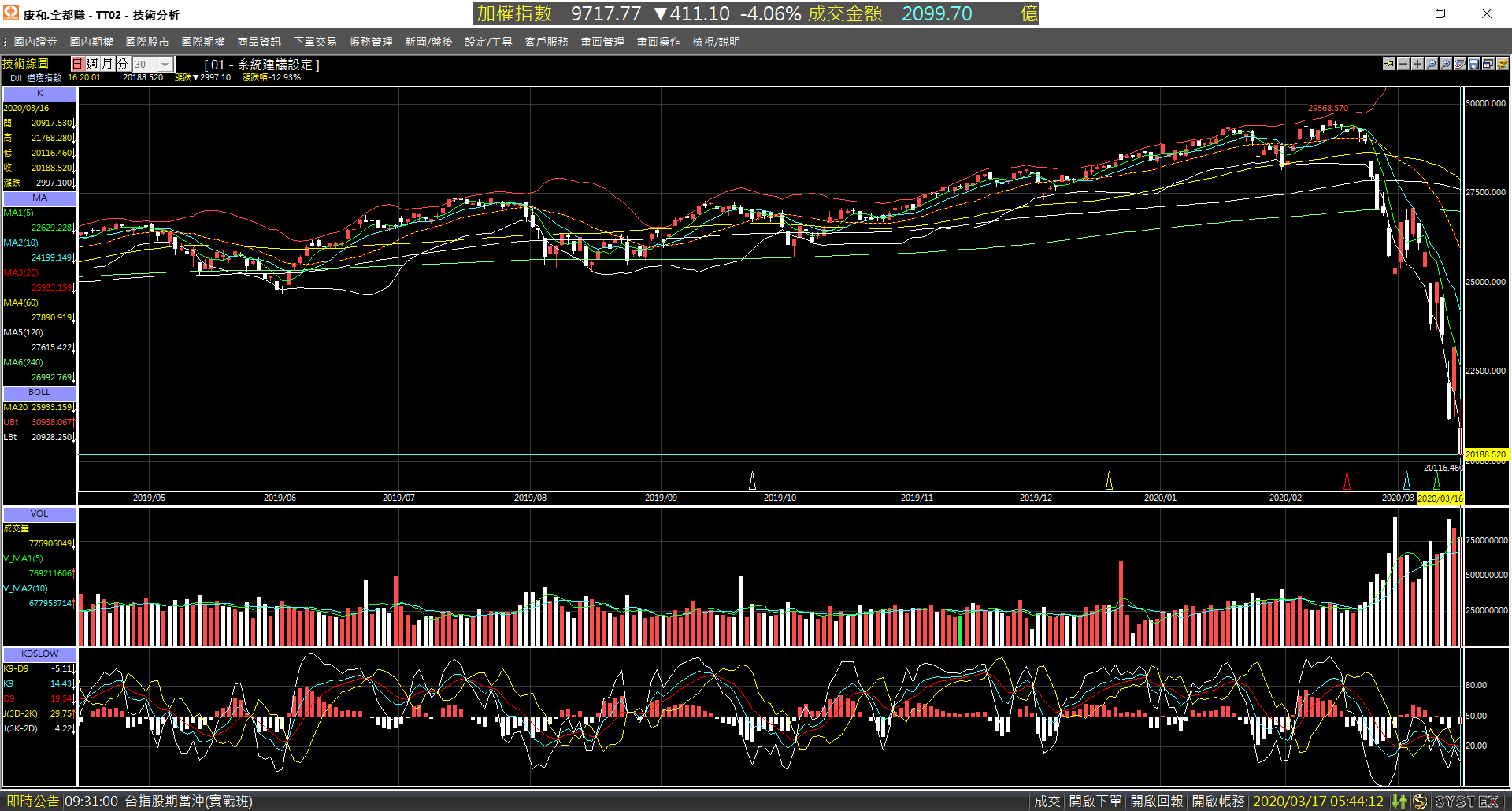Click the 開啟下單 button

point(1095,802)
